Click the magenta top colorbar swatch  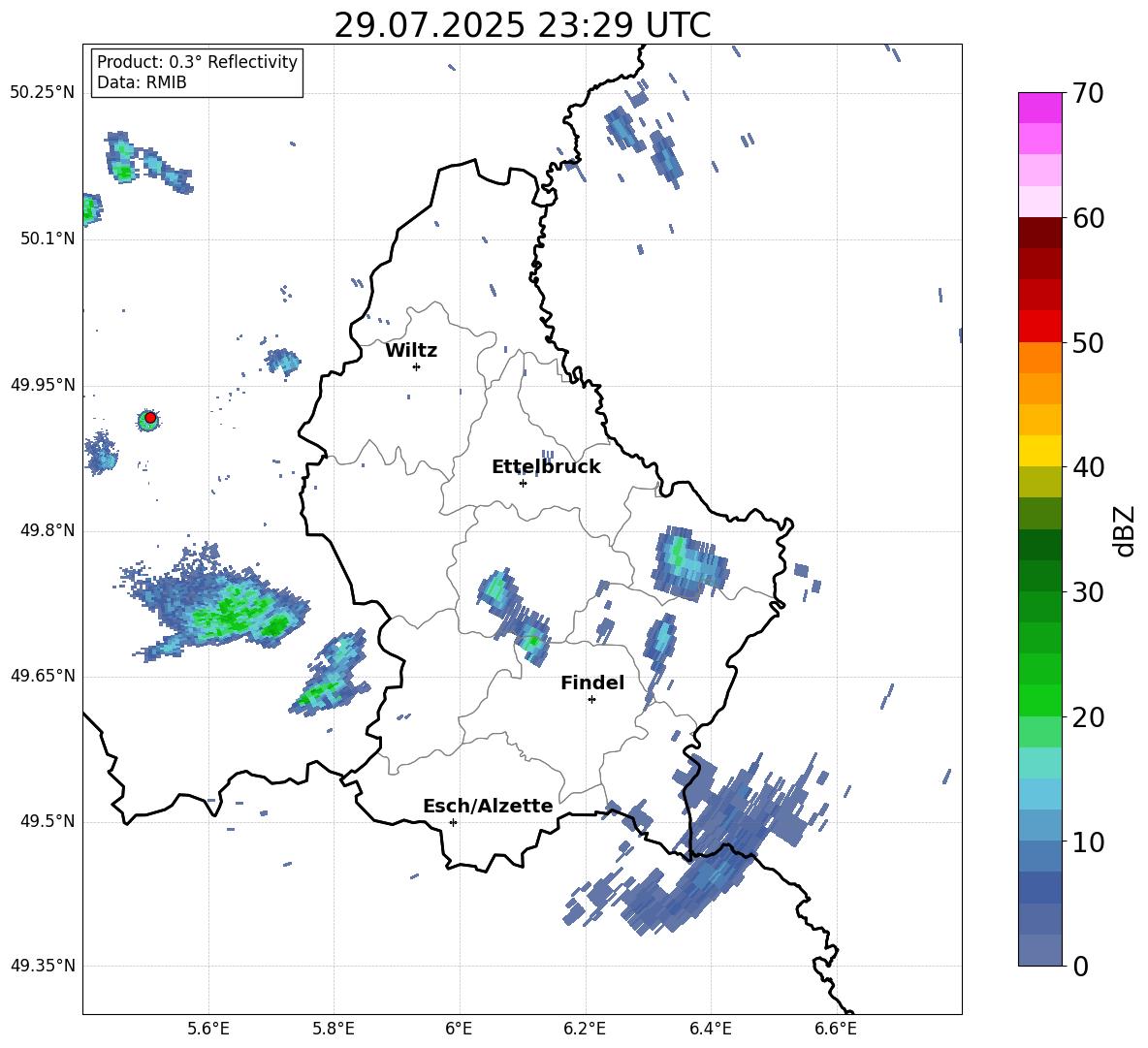point(1039,108)
